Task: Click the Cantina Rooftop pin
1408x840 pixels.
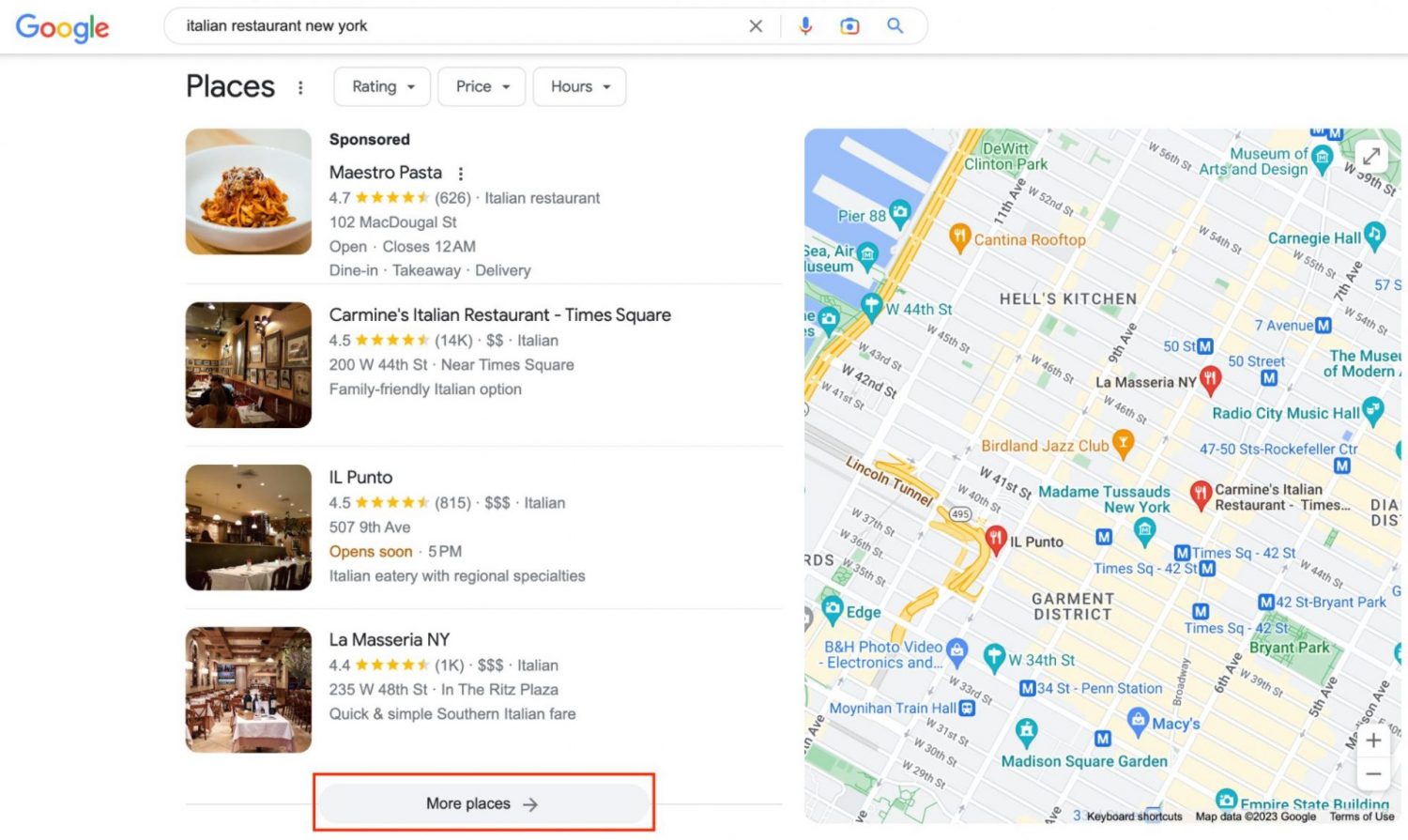Action: (959, 239)
